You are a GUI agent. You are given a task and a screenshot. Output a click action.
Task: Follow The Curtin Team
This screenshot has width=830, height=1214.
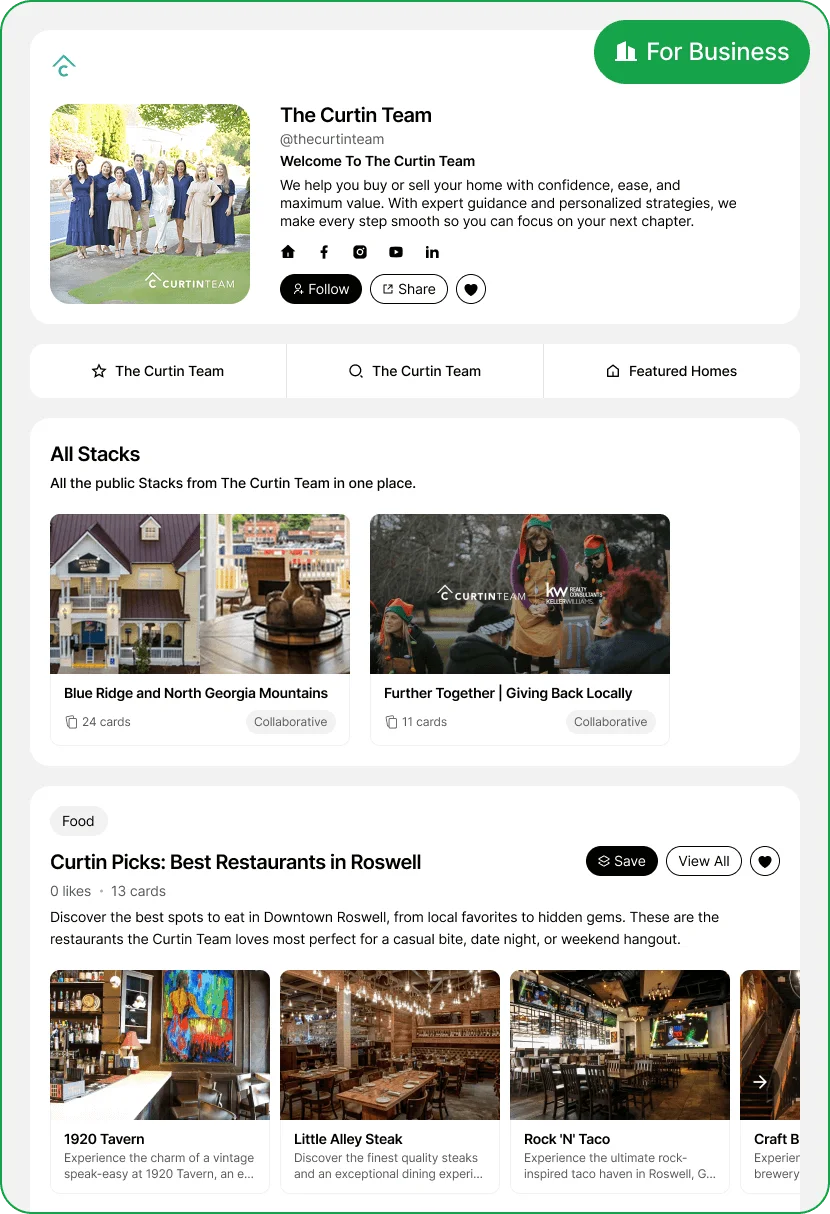tap(321, 289)
